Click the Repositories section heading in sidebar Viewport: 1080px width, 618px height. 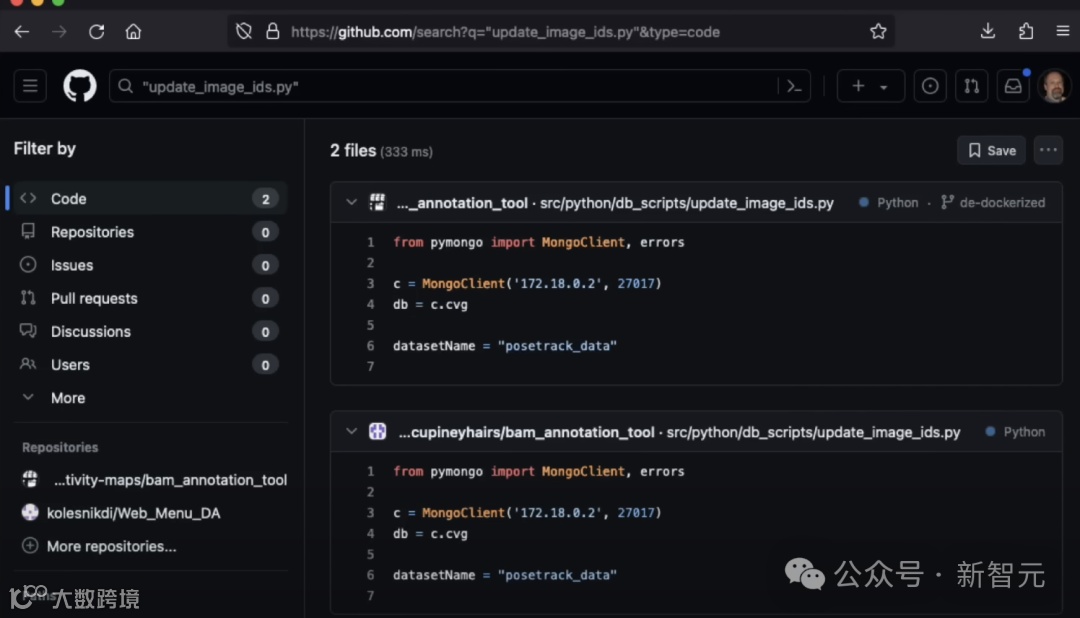[60, 448]
